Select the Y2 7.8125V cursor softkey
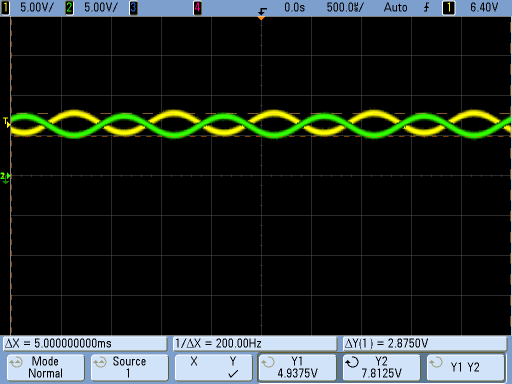 coord(382,367)
